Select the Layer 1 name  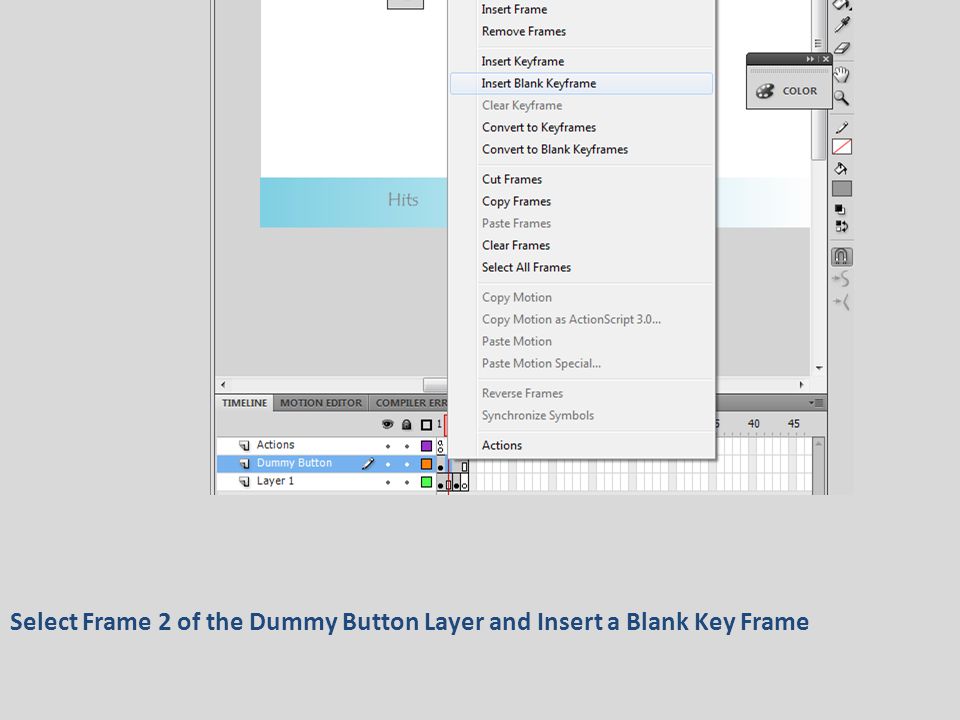(x=275, y=482)
